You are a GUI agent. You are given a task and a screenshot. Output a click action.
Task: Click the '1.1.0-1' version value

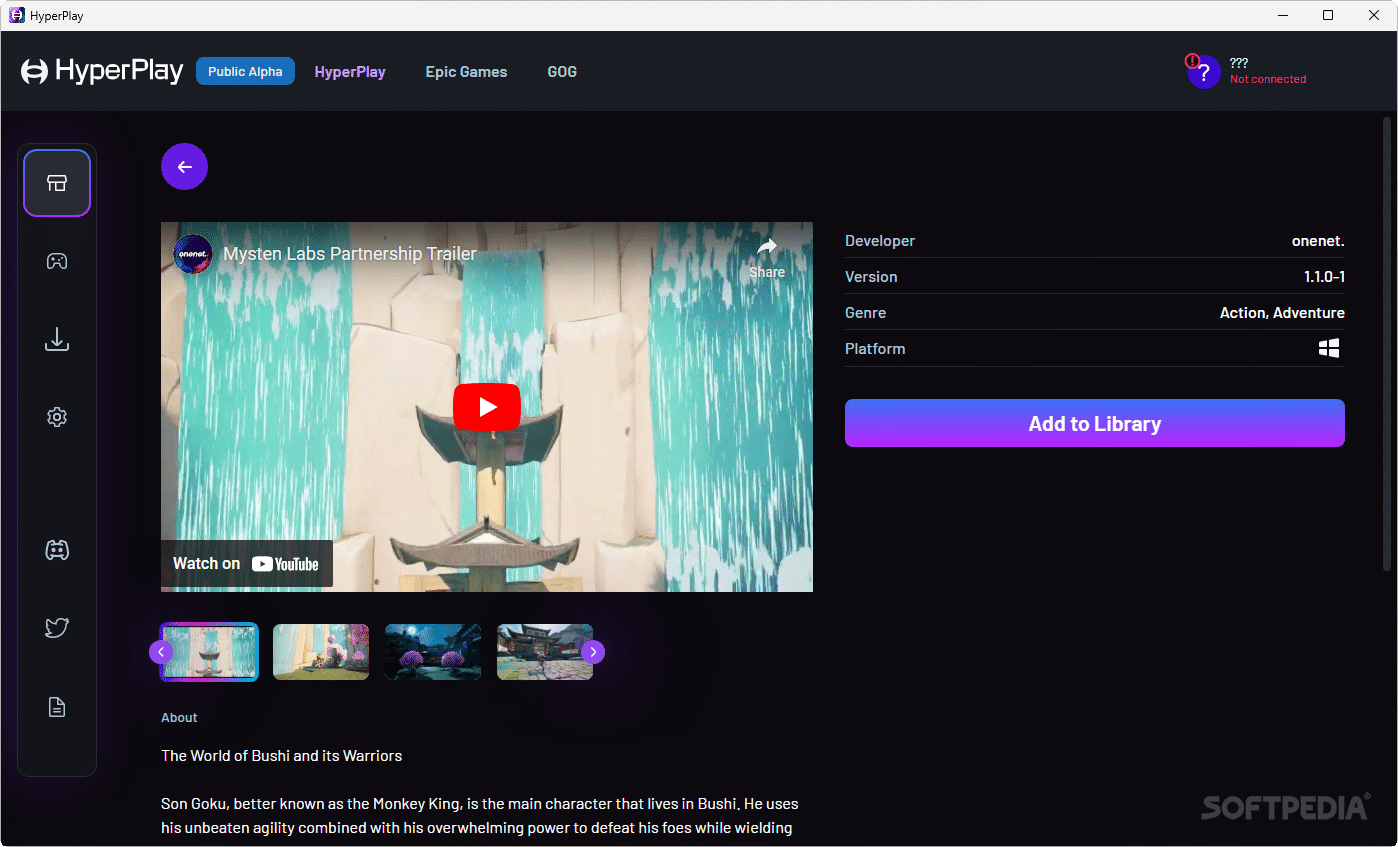(x=1324, y=277)
